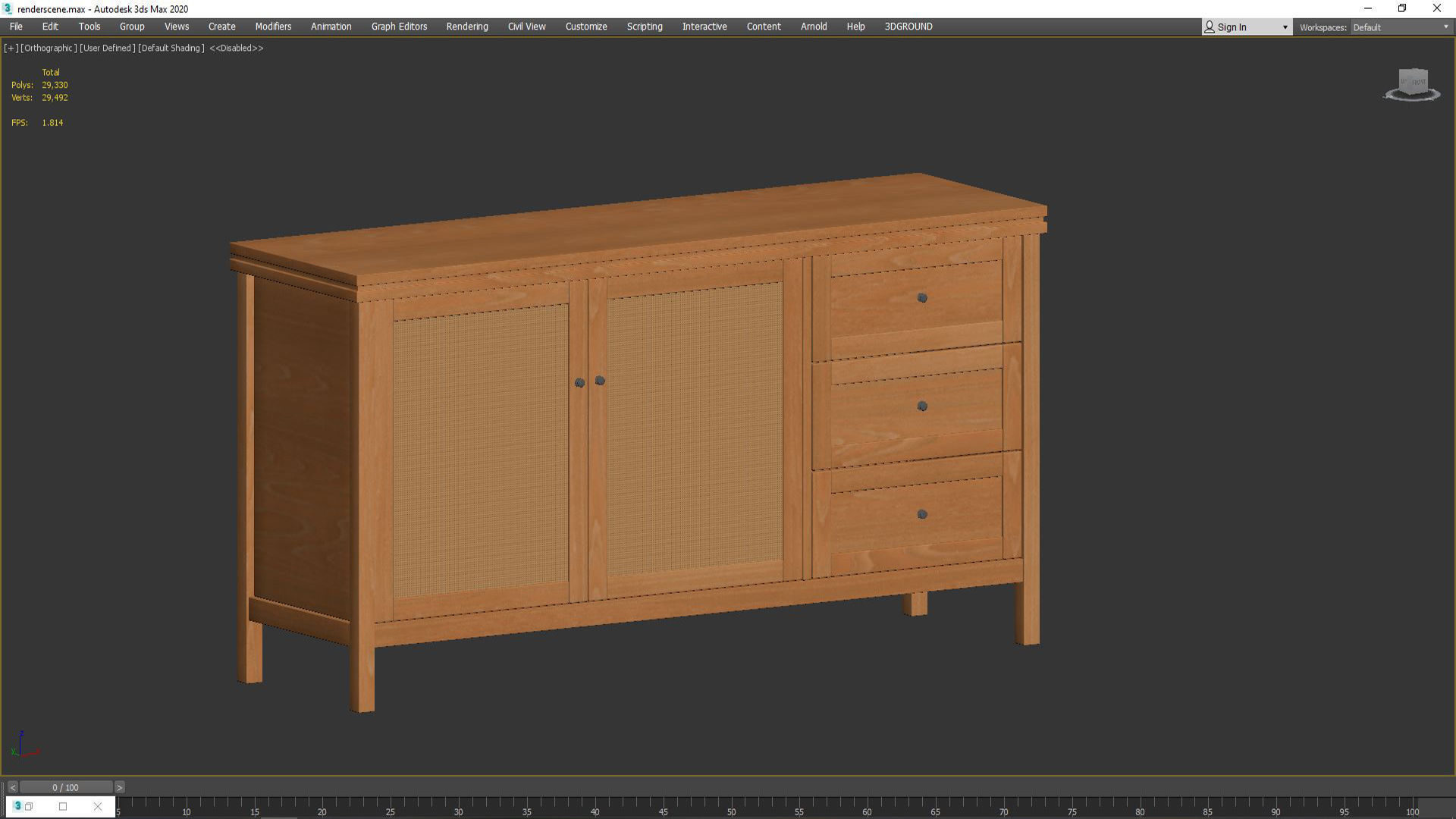Open the Orthographic viewport view menu
This screenshot has height=819, width=1456.
[49, 48]
